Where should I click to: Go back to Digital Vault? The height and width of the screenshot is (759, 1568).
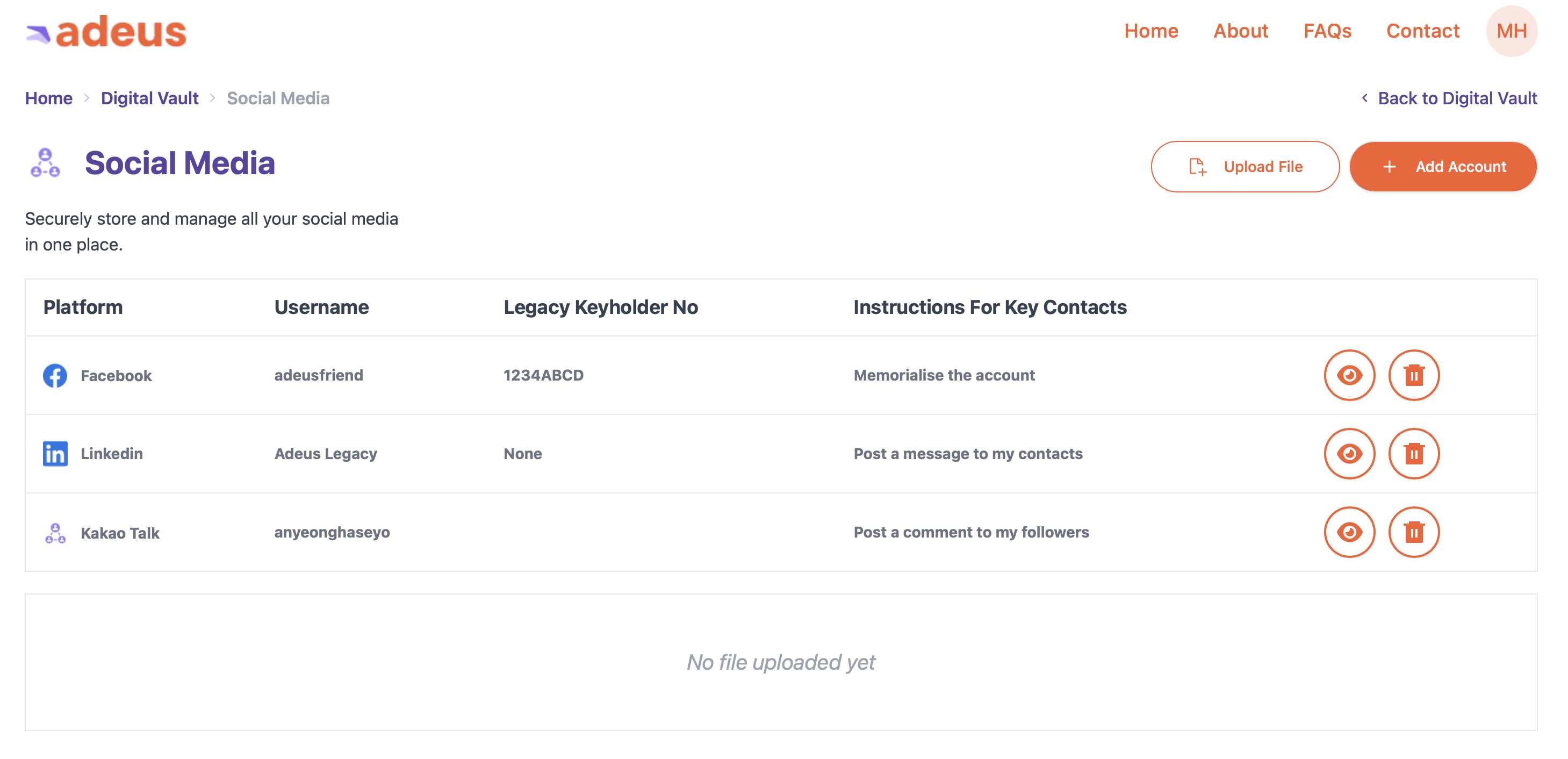(1449, 98)
